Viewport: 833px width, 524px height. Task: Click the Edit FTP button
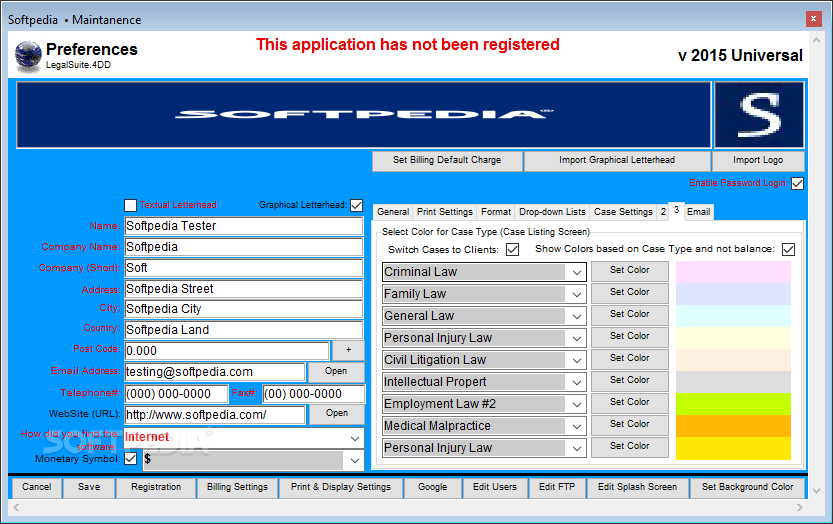point(557,487)
